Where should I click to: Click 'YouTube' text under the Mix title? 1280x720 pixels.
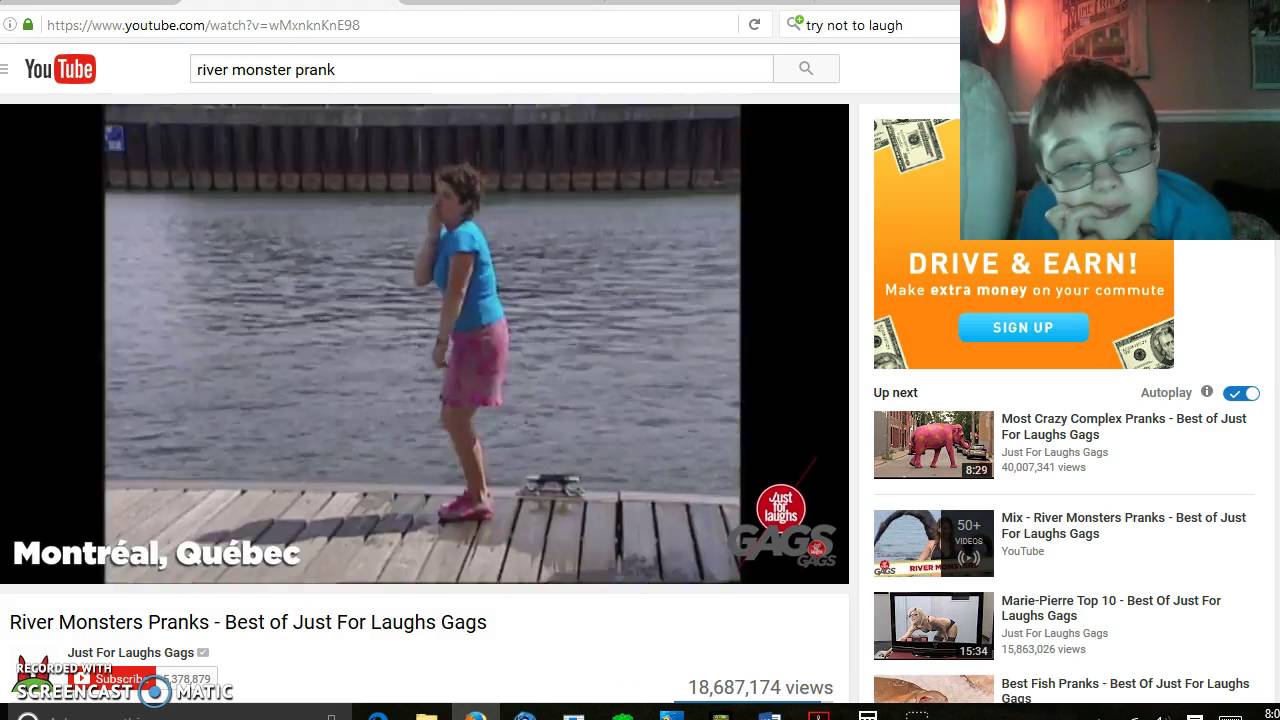[1022, 551]
